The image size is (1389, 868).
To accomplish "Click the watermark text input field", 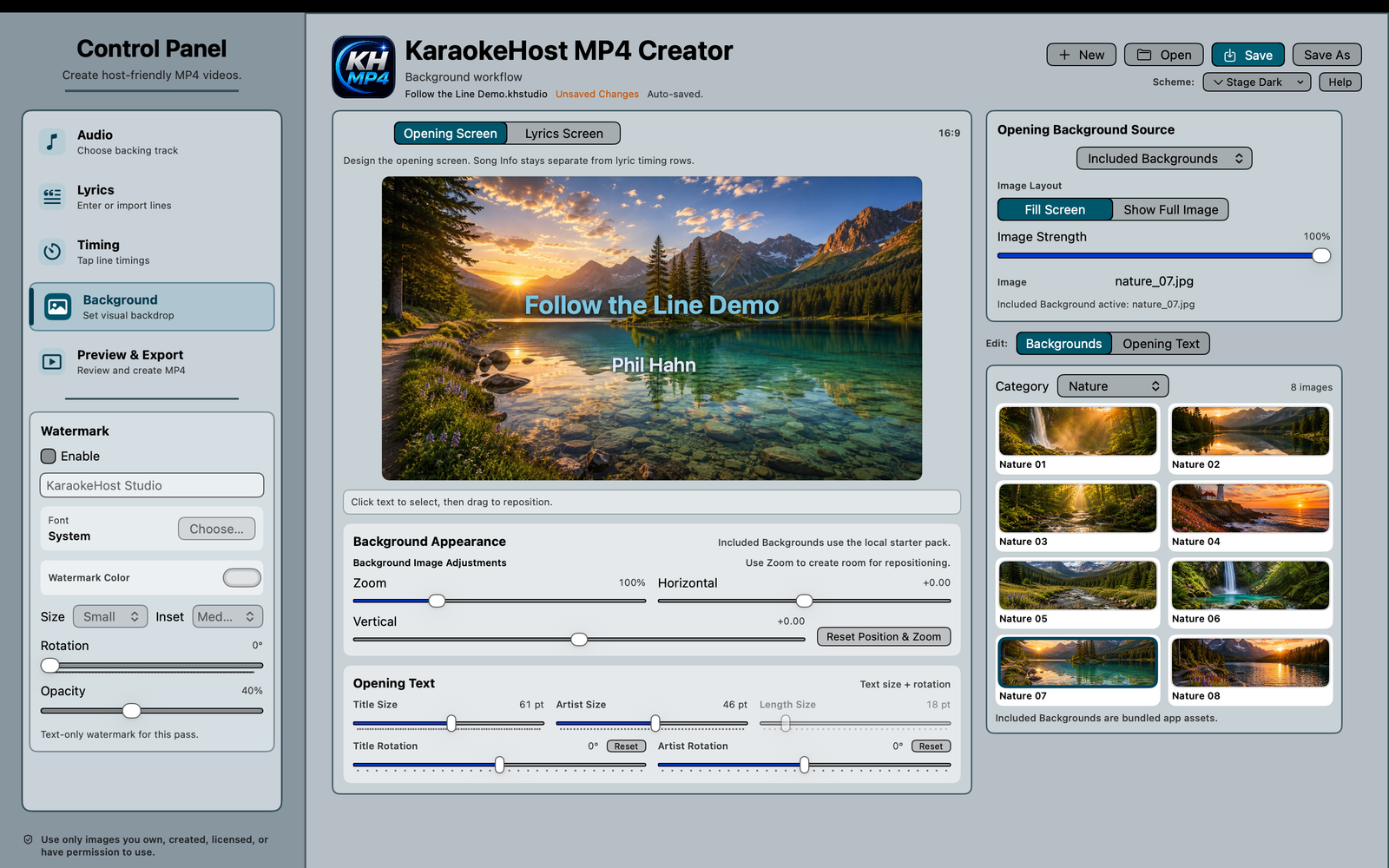I will [152, 485].
